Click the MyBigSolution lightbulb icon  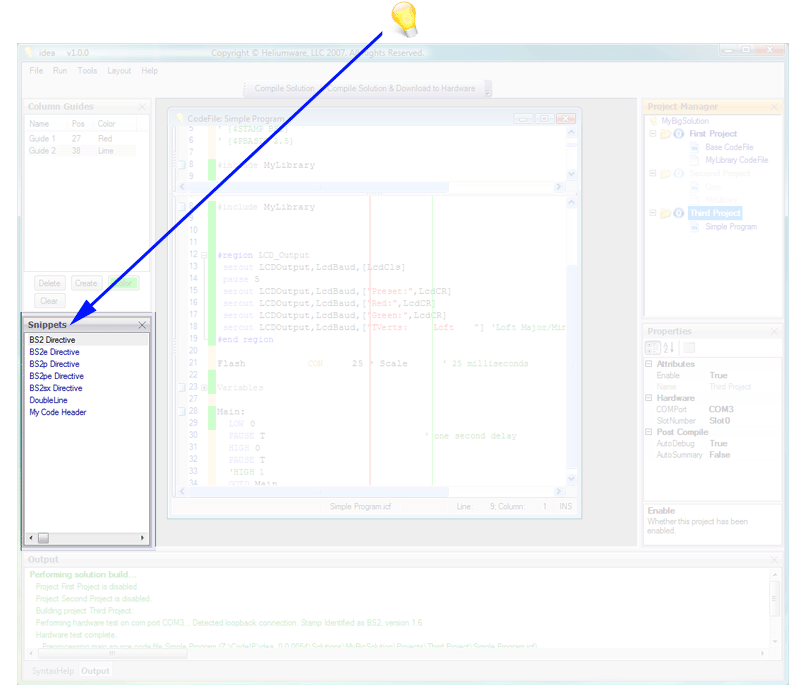(x=654, y=121)
